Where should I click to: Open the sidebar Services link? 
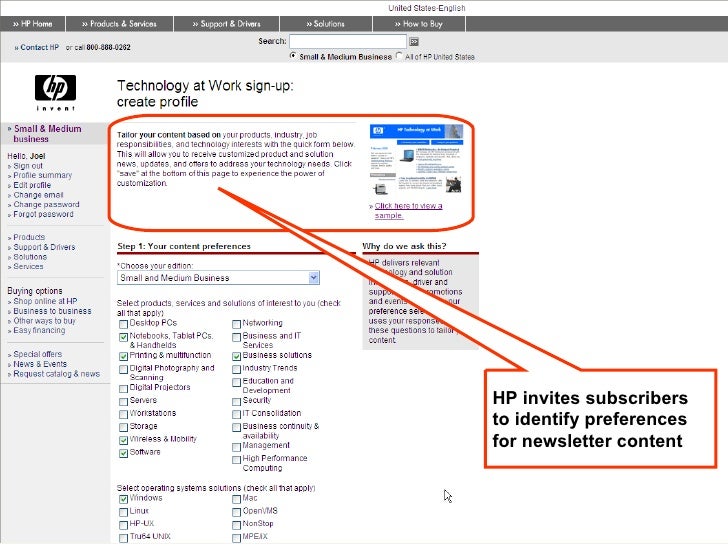[28, 266]
